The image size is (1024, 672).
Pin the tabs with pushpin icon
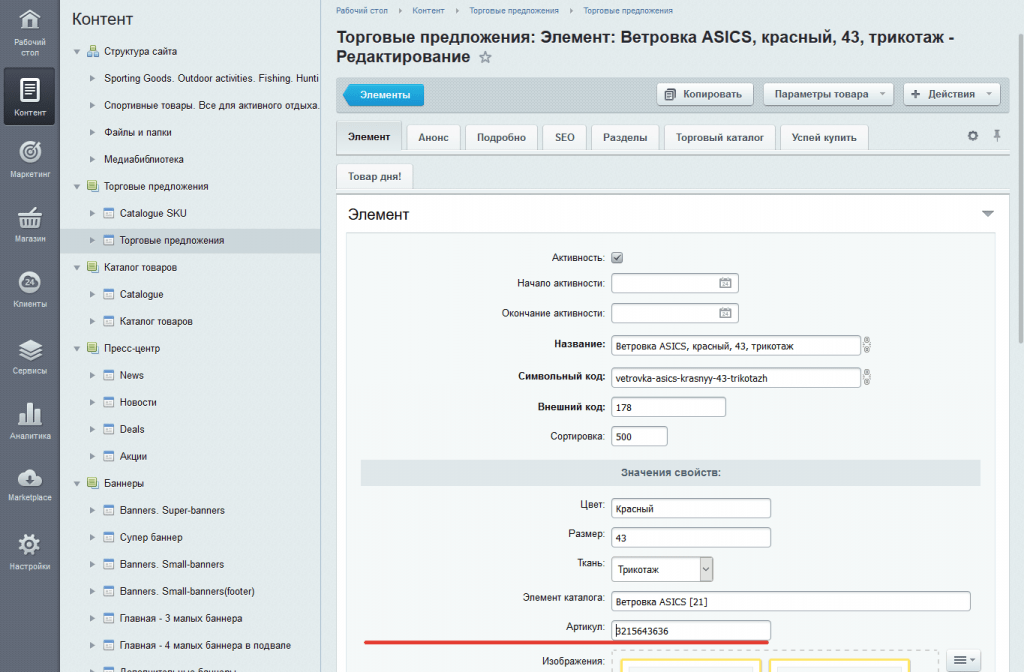pos(997,136)
